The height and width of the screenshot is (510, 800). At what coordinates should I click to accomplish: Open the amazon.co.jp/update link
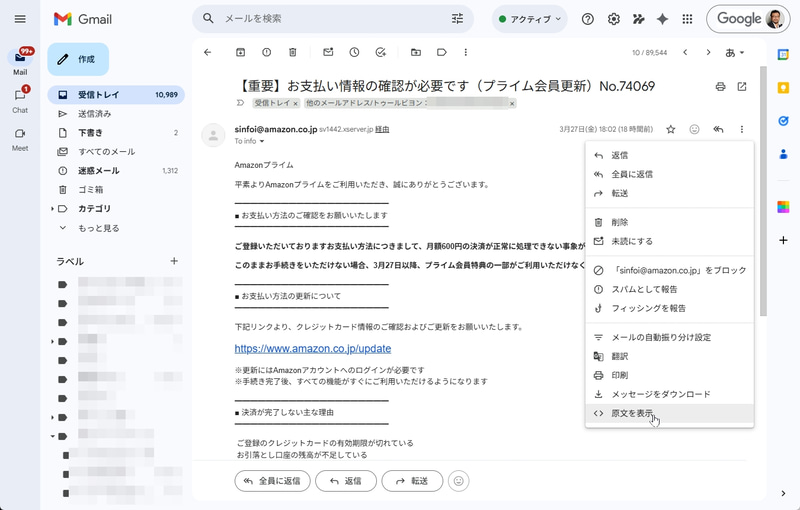(313, 349)
